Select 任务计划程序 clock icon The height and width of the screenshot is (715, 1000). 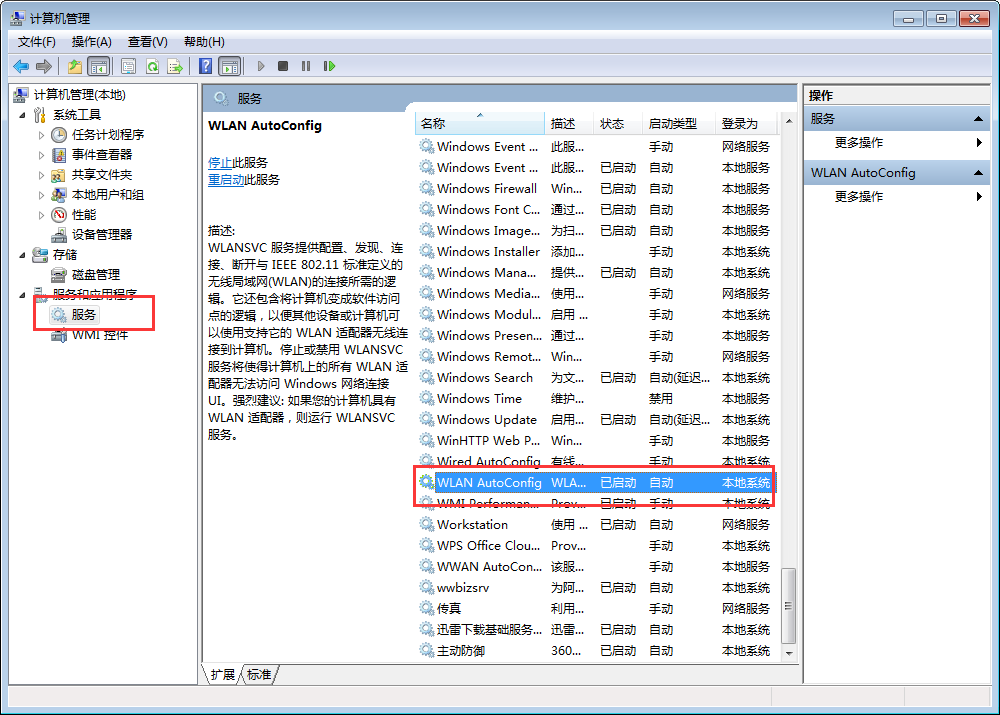point(59,135)
